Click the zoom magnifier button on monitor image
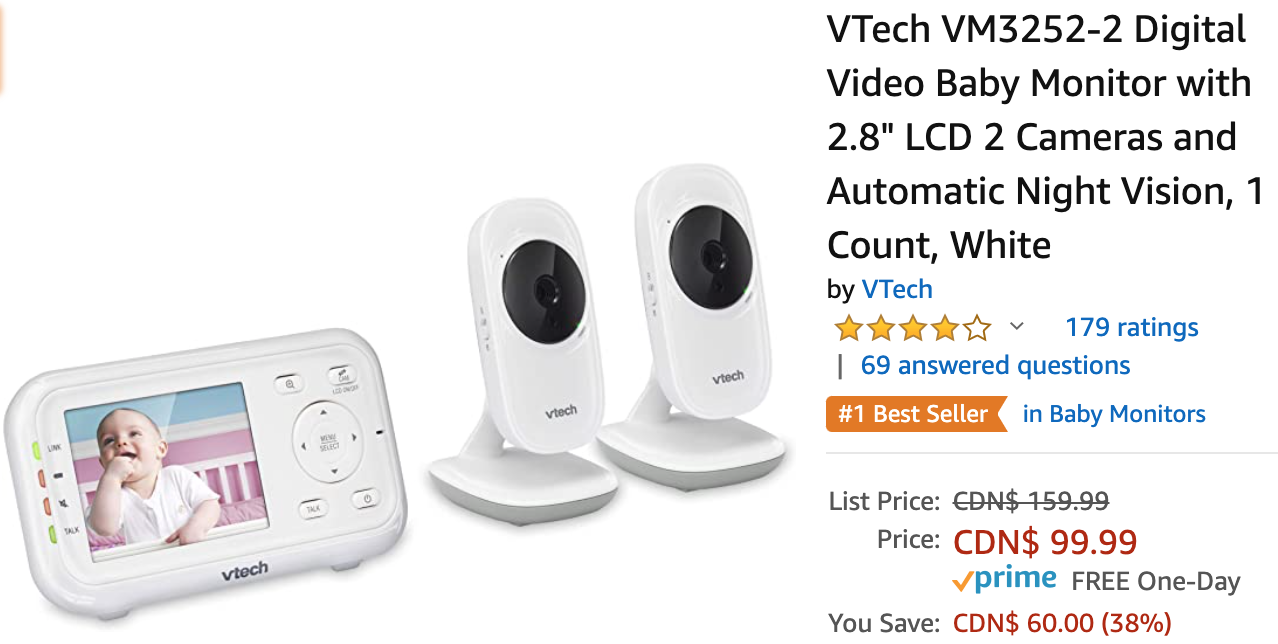 point(290,383)
